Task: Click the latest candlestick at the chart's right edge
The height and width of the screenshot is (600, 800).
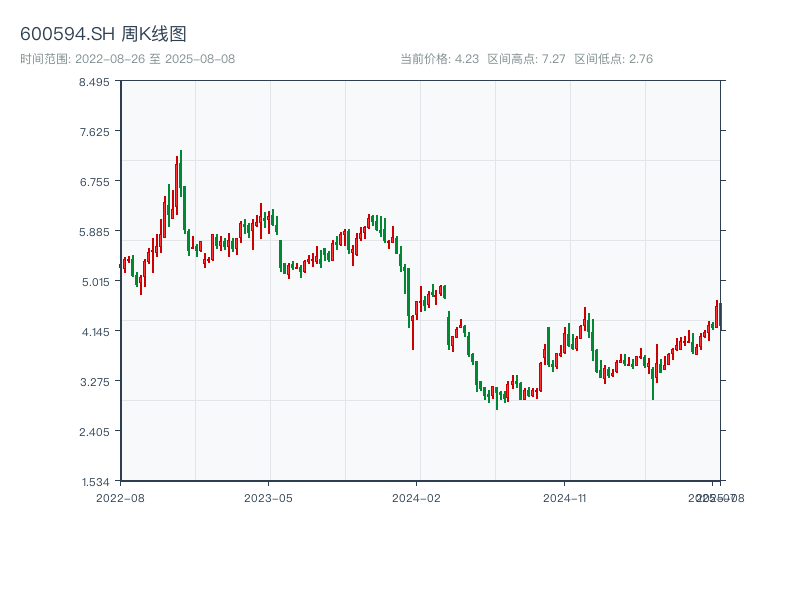Action: click(720, 315)
